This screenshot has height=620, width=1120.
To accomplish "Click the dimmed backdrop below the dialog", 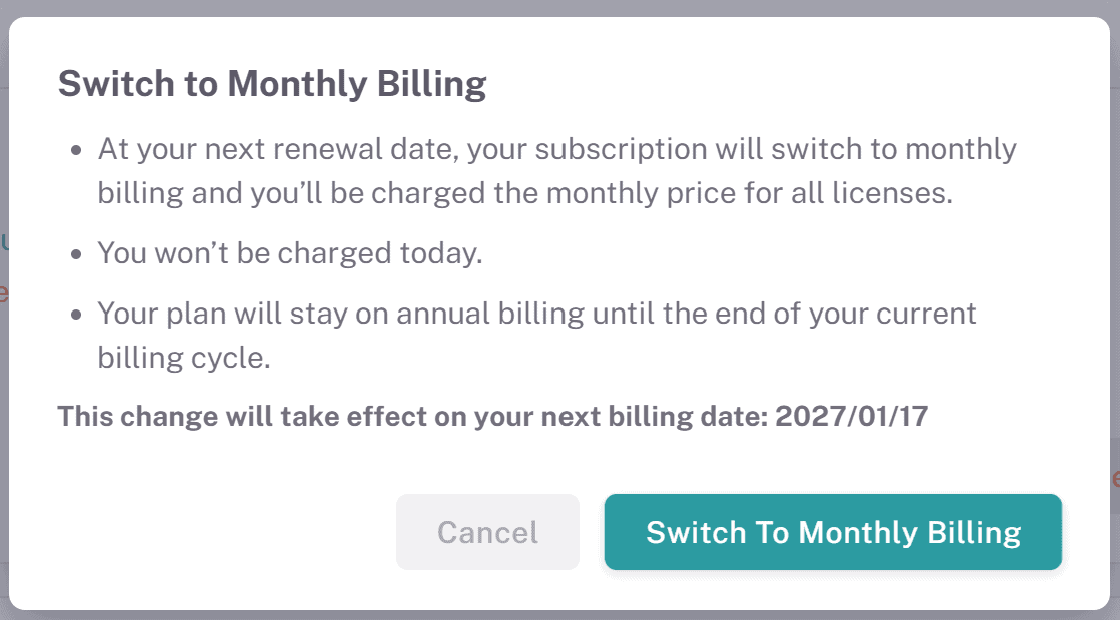I will pyautogui.click(x=560, y=615).
